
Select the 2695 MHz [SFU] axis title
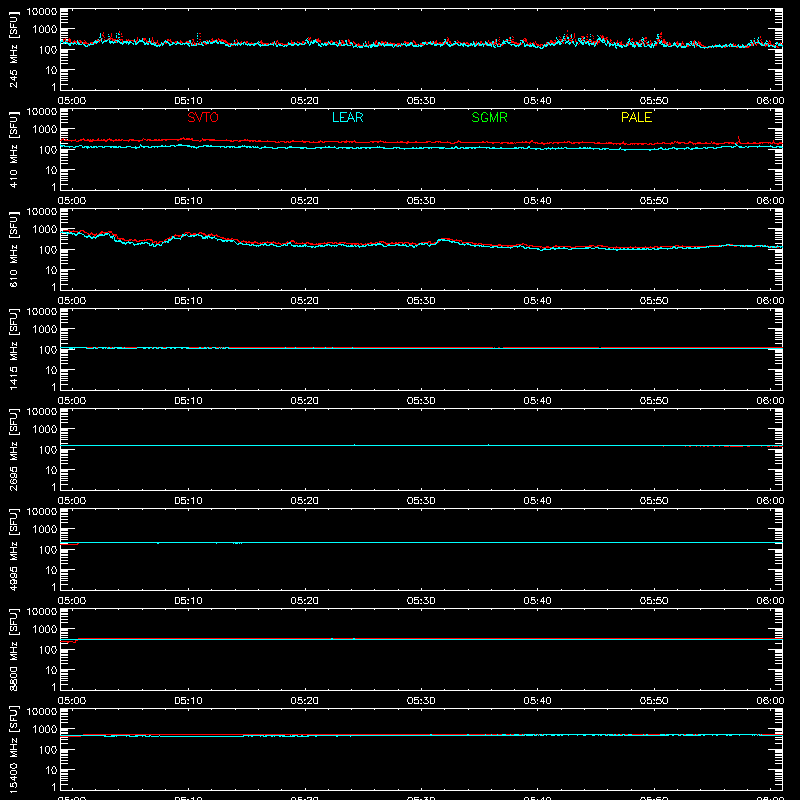click(13, 449)
